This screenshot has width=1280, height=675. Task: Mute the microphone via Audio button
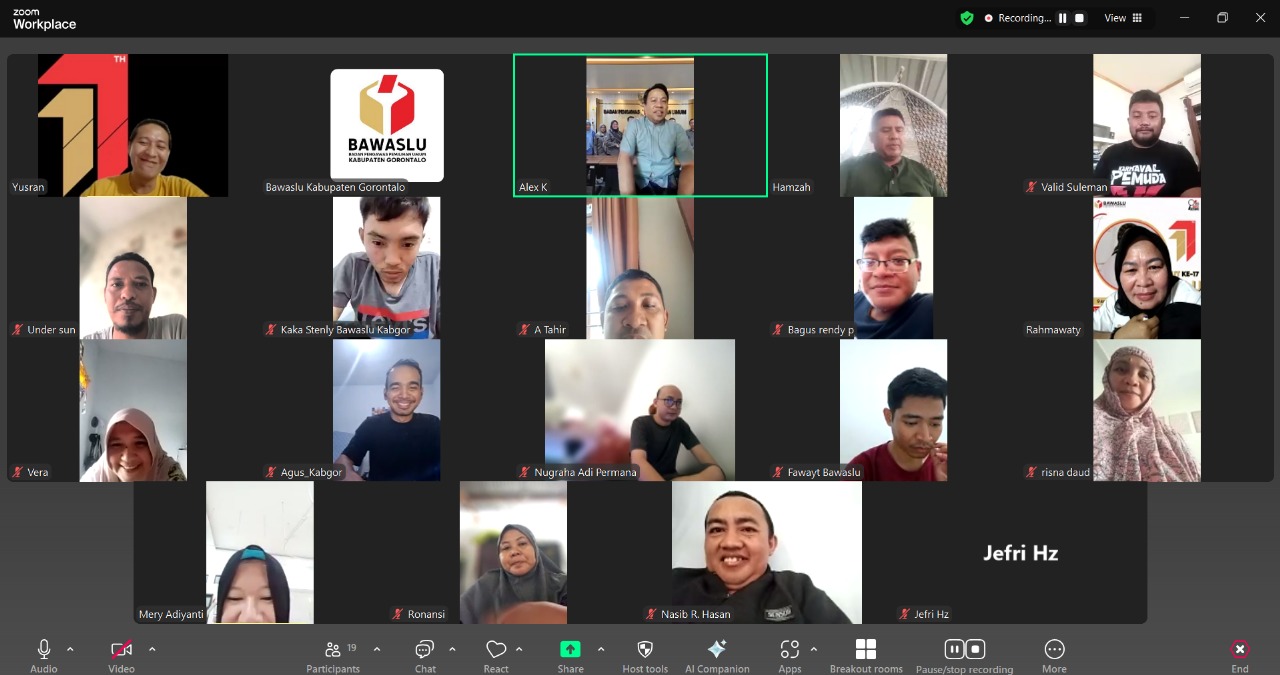coord(44,650)
